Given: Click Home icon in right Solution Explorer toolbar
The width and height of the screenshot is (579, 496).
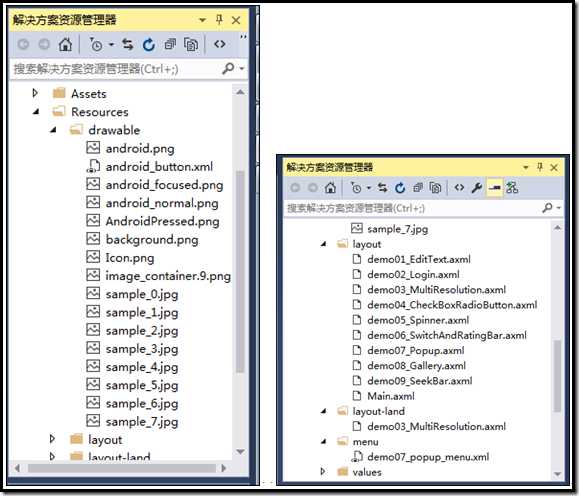Looking at the screenshot, I should point(330,188).
